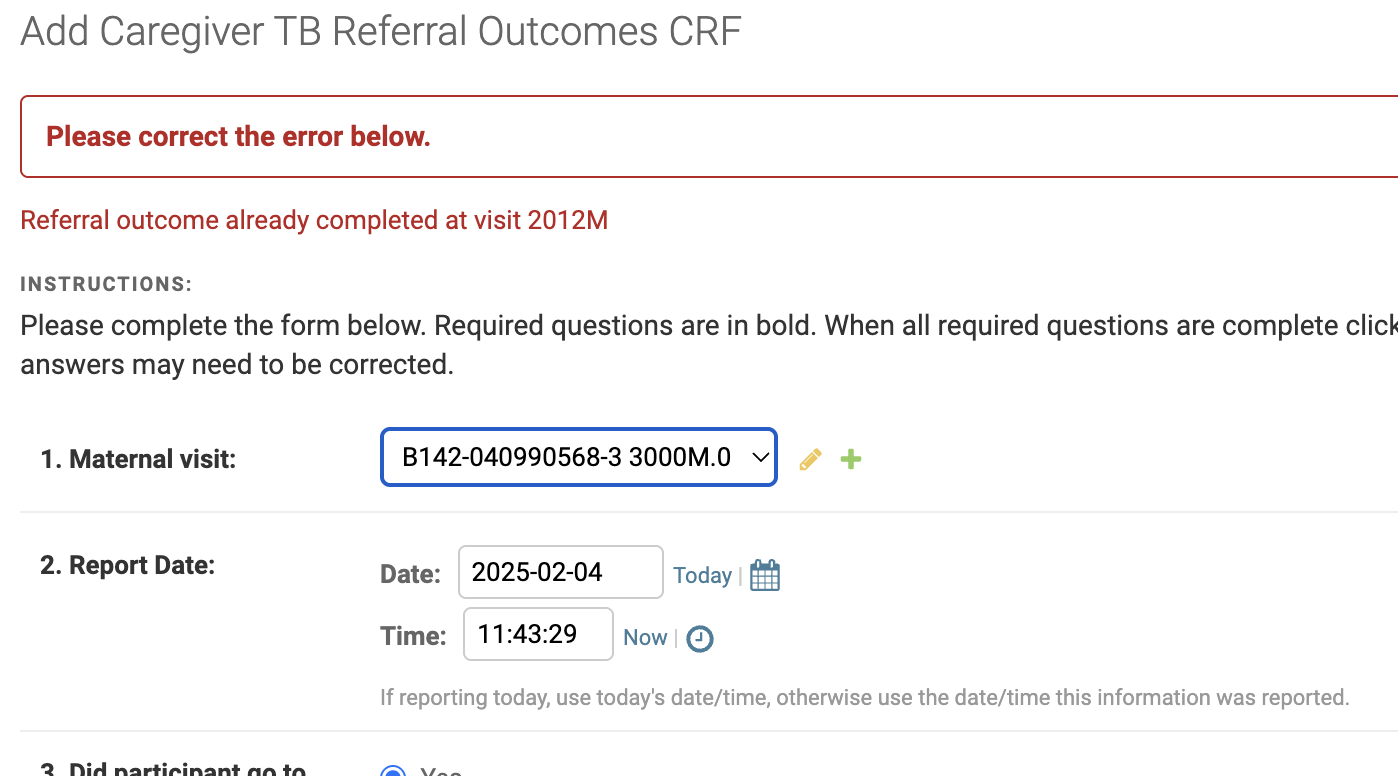The image size is (1398, 776).
Task: Open the clock time picker icon
Action: (x=700, y=638)
